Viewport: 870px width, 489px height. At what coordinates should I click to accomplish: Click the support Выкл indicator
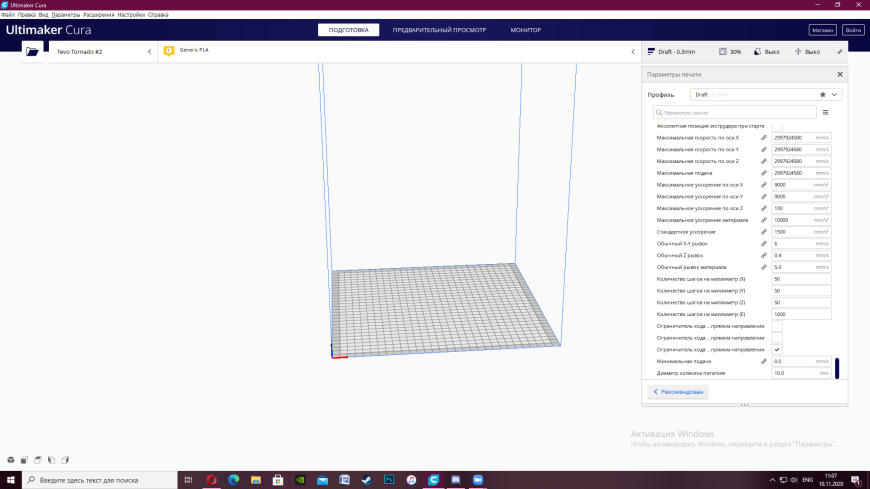pyautogui.click(x=767, y=52)
